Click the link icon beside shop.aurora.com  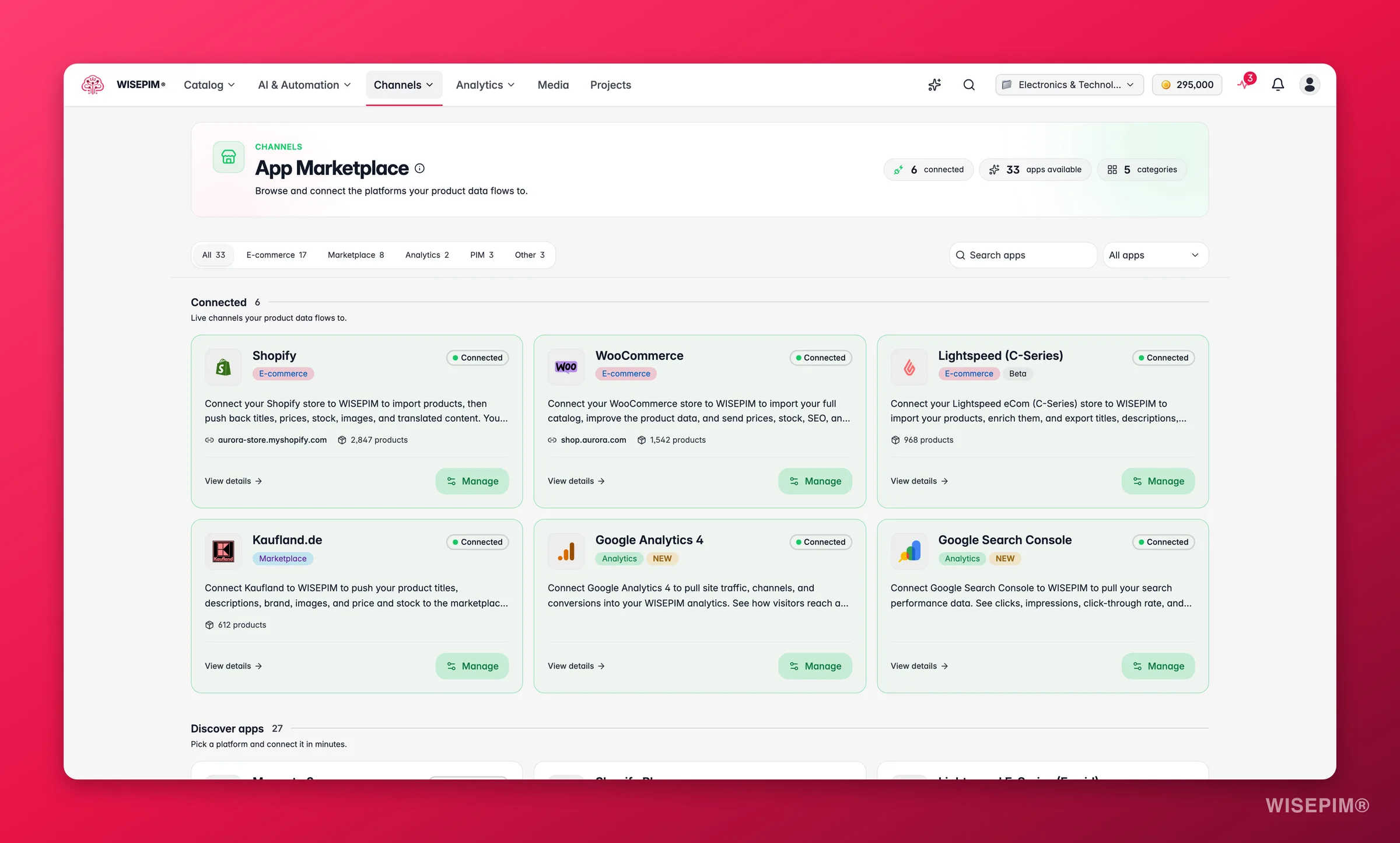click(x=552, y=440)
